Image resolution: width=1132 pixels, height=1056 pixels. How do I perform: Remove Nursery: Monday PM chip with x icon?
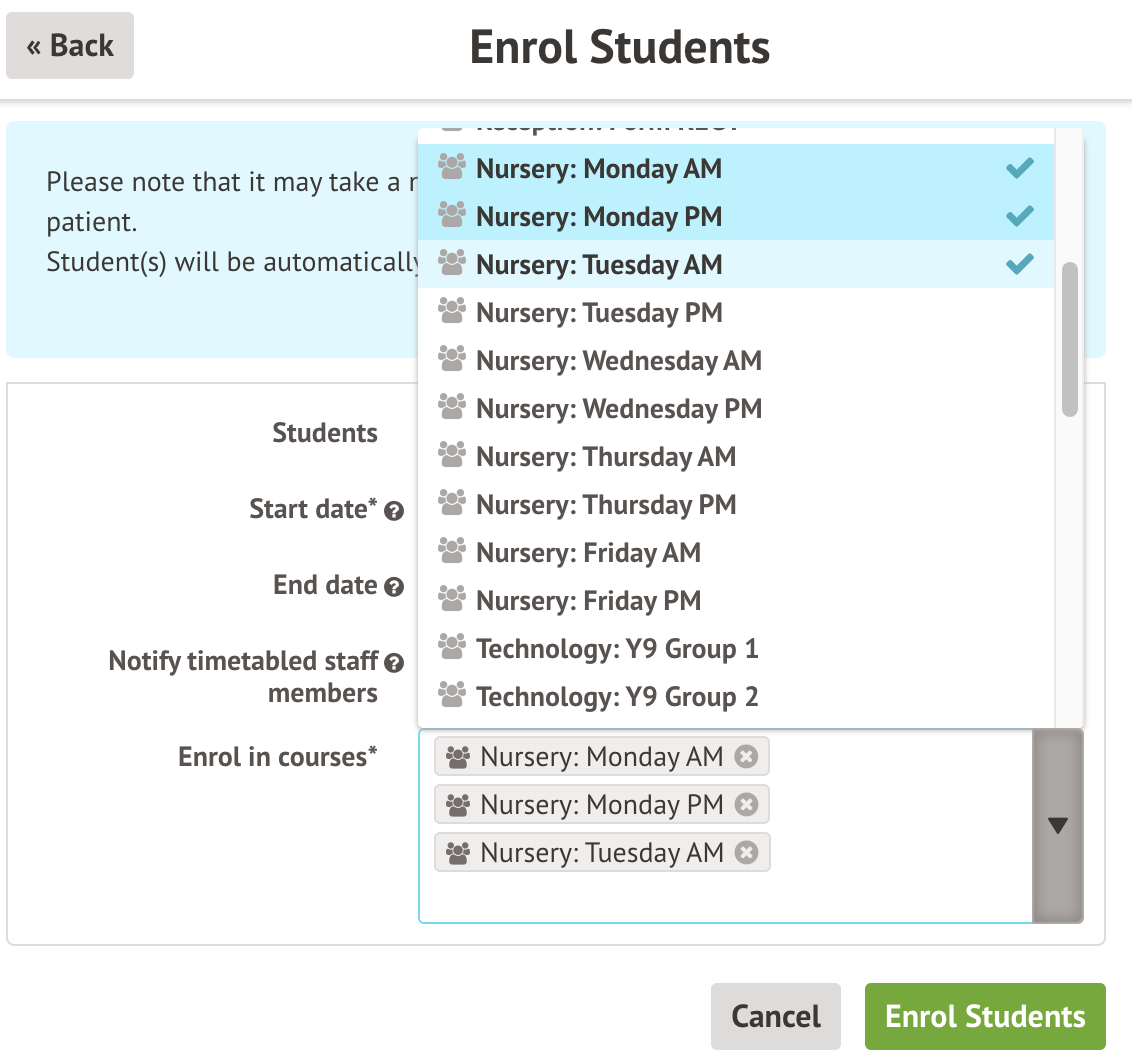click(x=745, y=805)
